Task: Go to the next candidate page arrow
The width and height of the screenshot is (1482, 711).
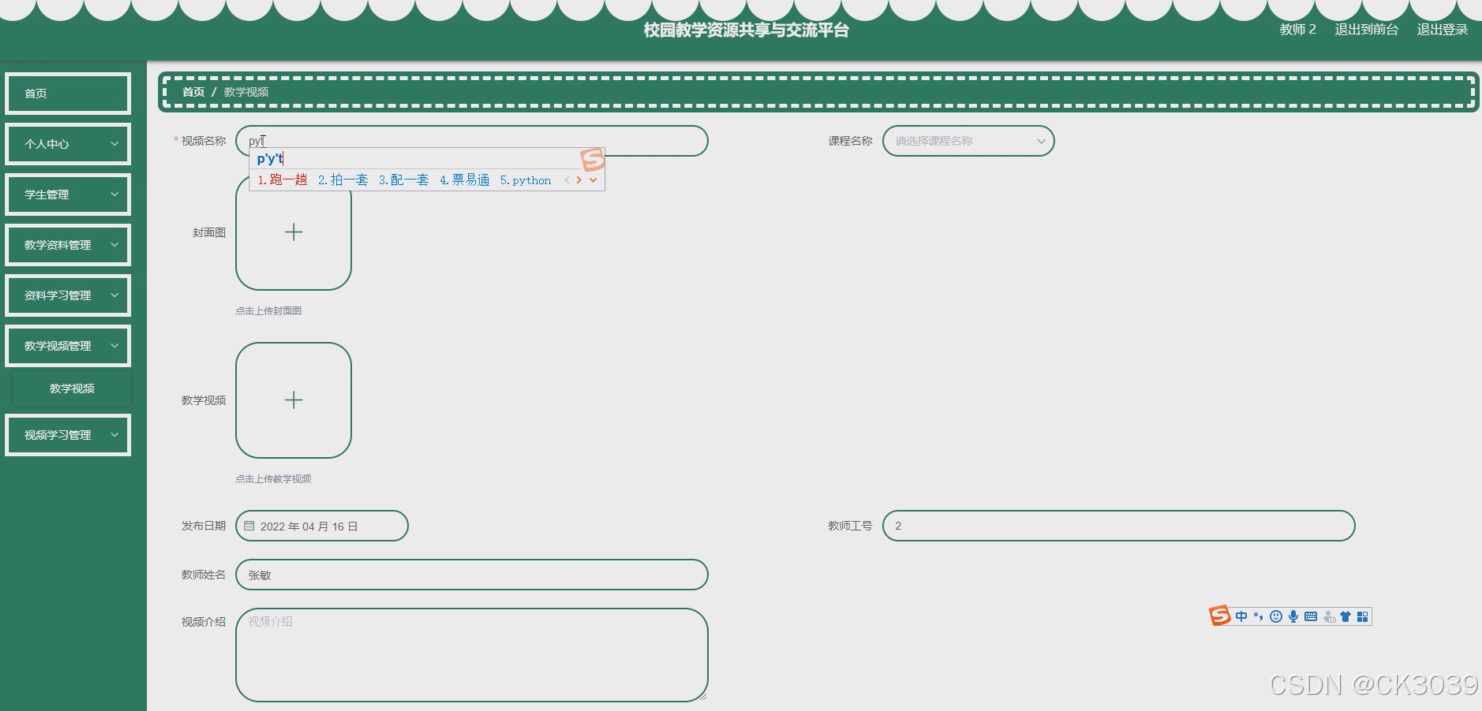Action: pyautogui.click(x=579, y=181)
